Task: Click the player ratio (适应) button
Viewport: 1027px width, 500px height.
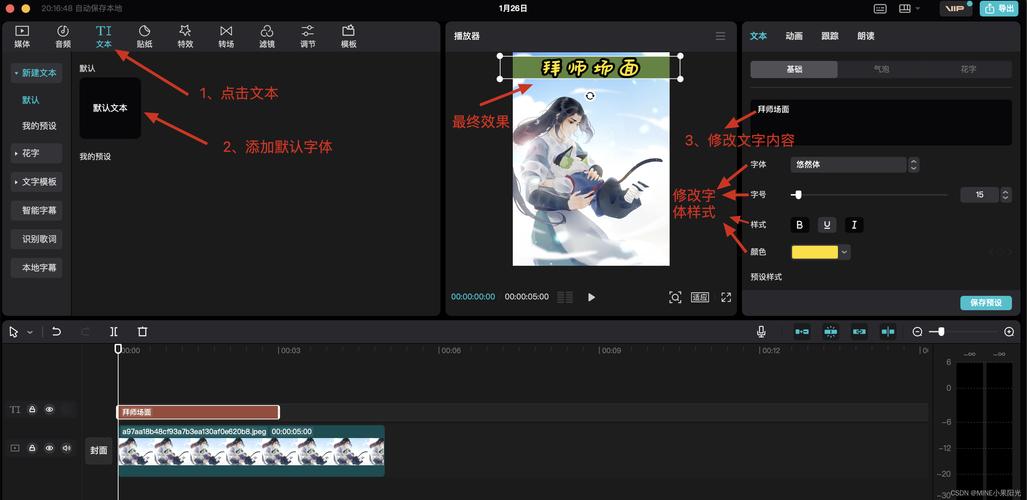Action: point(700,297)
